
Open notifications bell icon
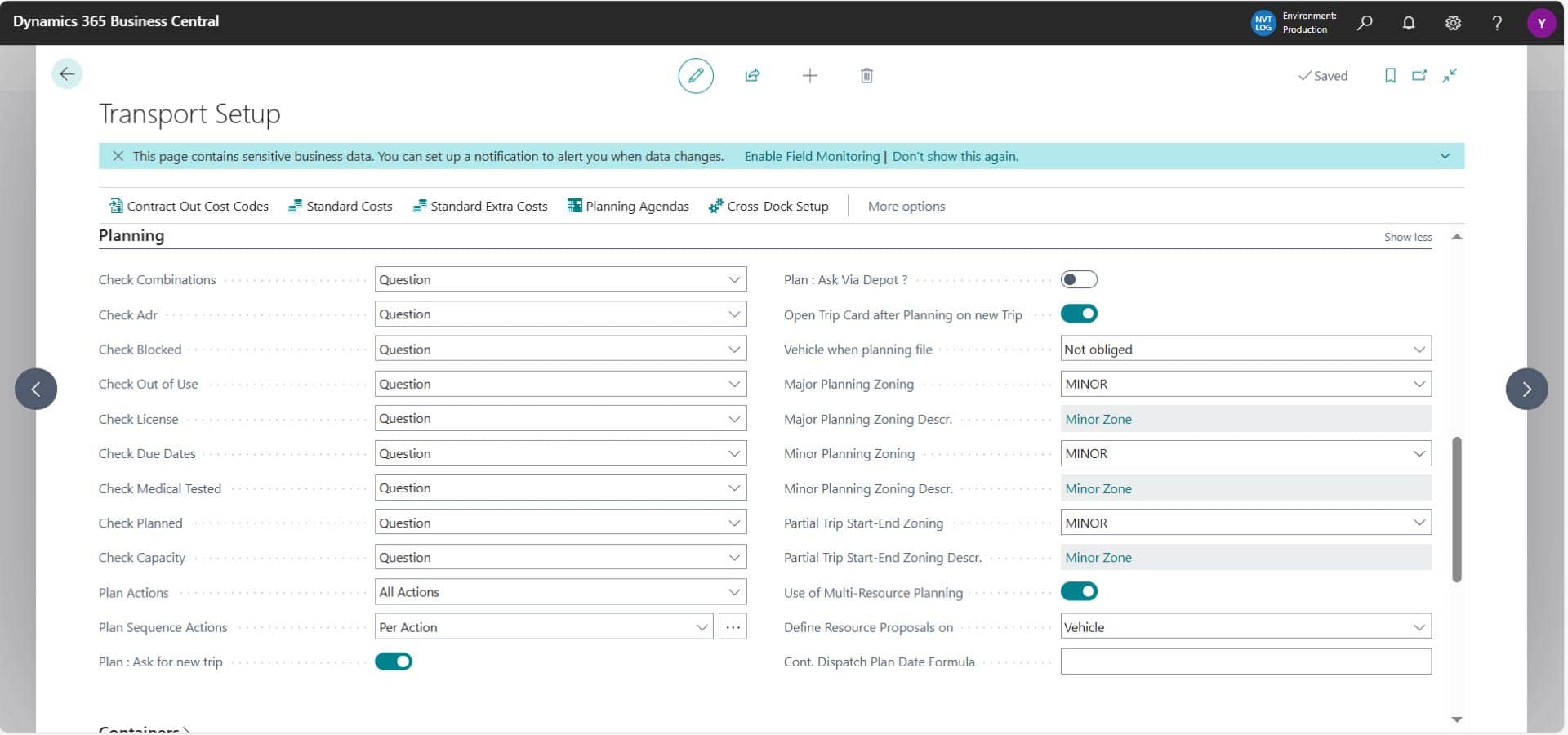(x=1409, y=22)
